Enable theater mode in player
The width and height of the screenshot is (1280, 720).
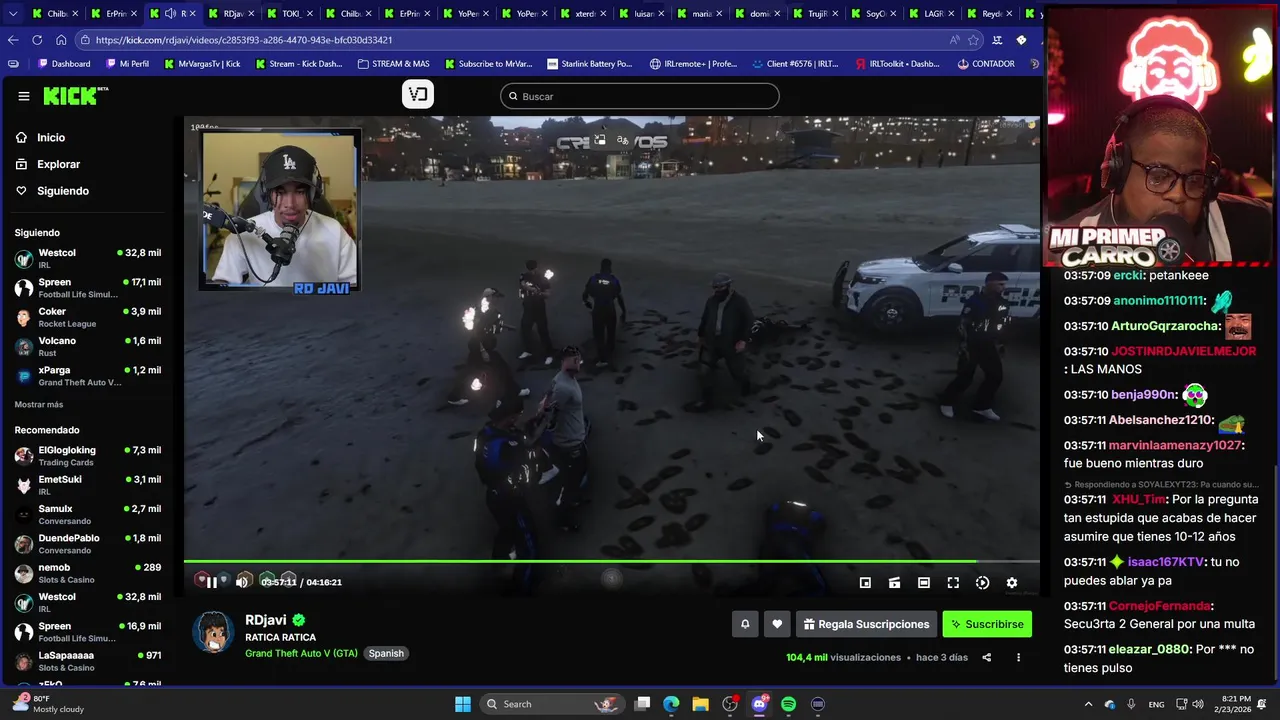[924, 583]
